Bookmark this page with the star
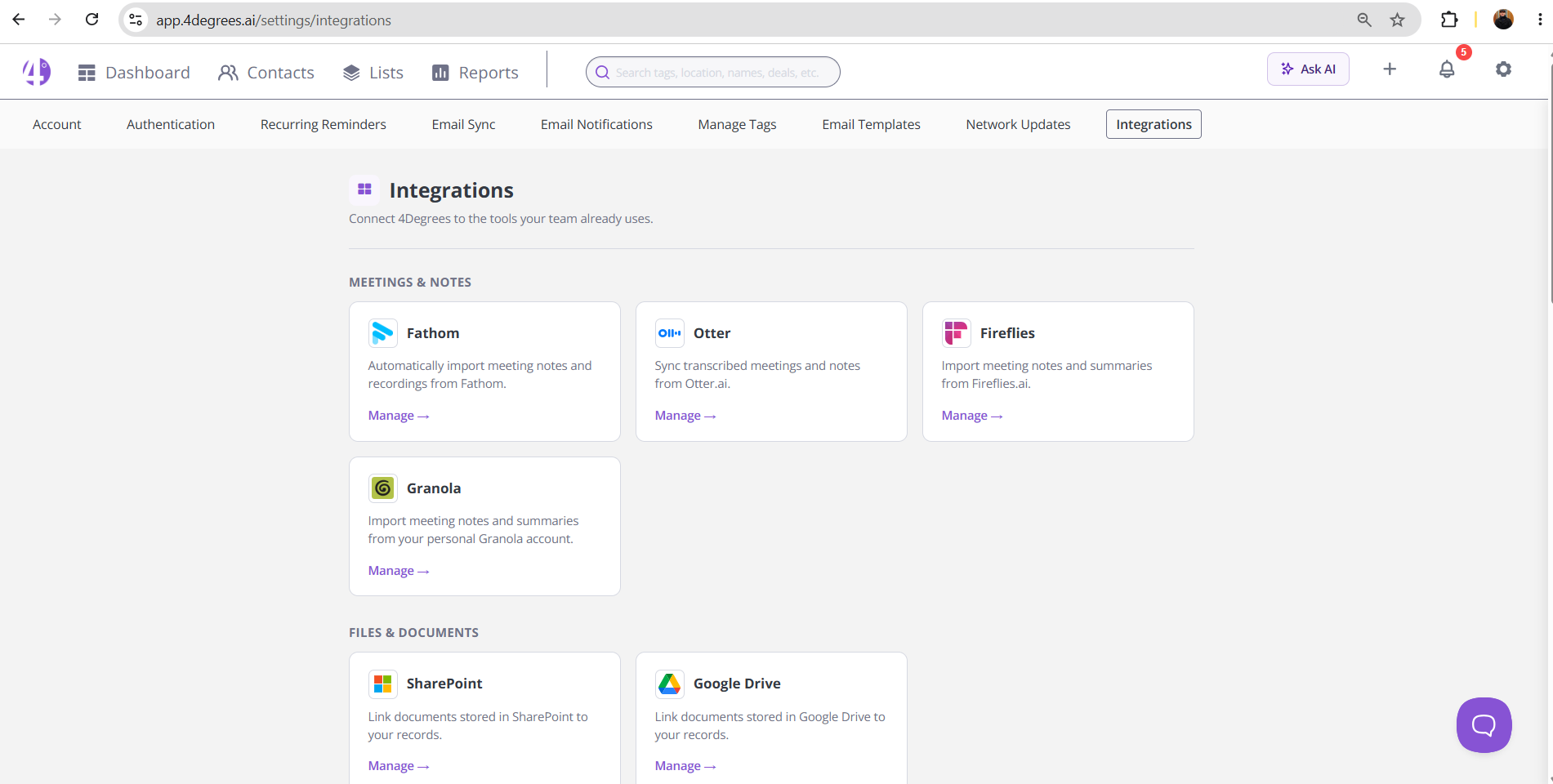1553x784 pixels. point(1398,20)
